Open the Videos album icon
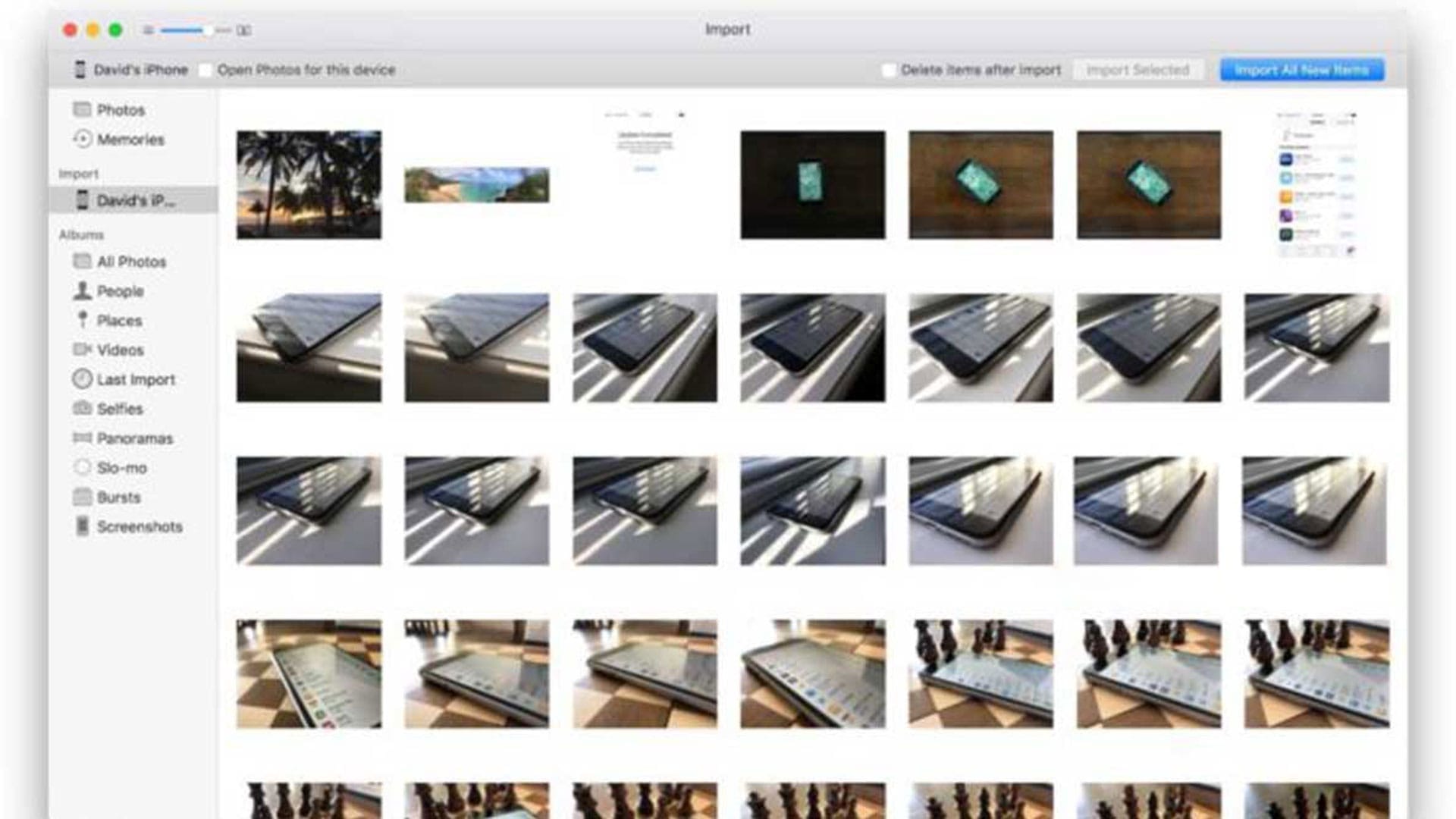The width and height of the screenshot is (1456, 819). (x=82, y=350)
